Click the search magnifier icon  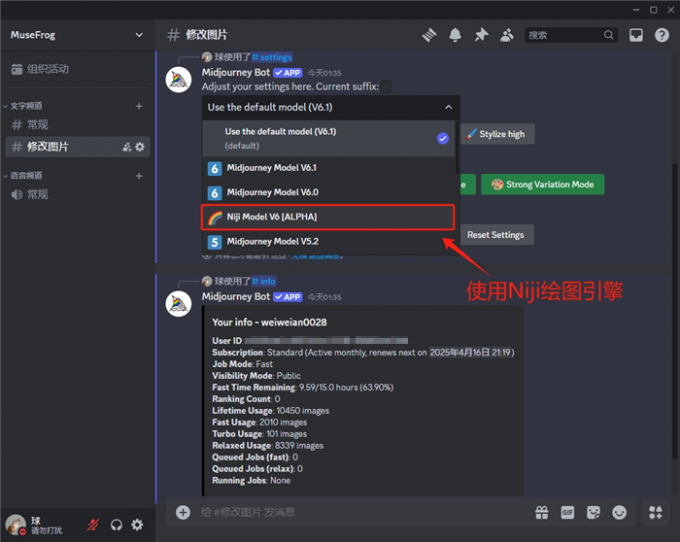click(608, 35)
